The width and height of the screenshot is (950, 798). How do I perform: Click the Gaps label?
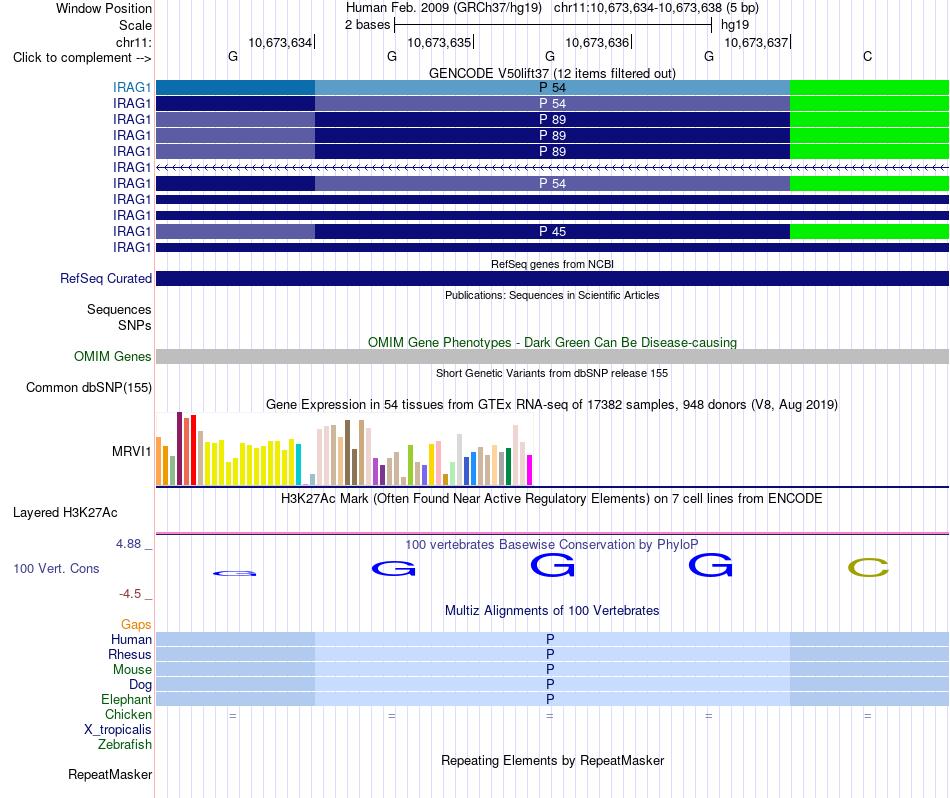tap(136, 624)
